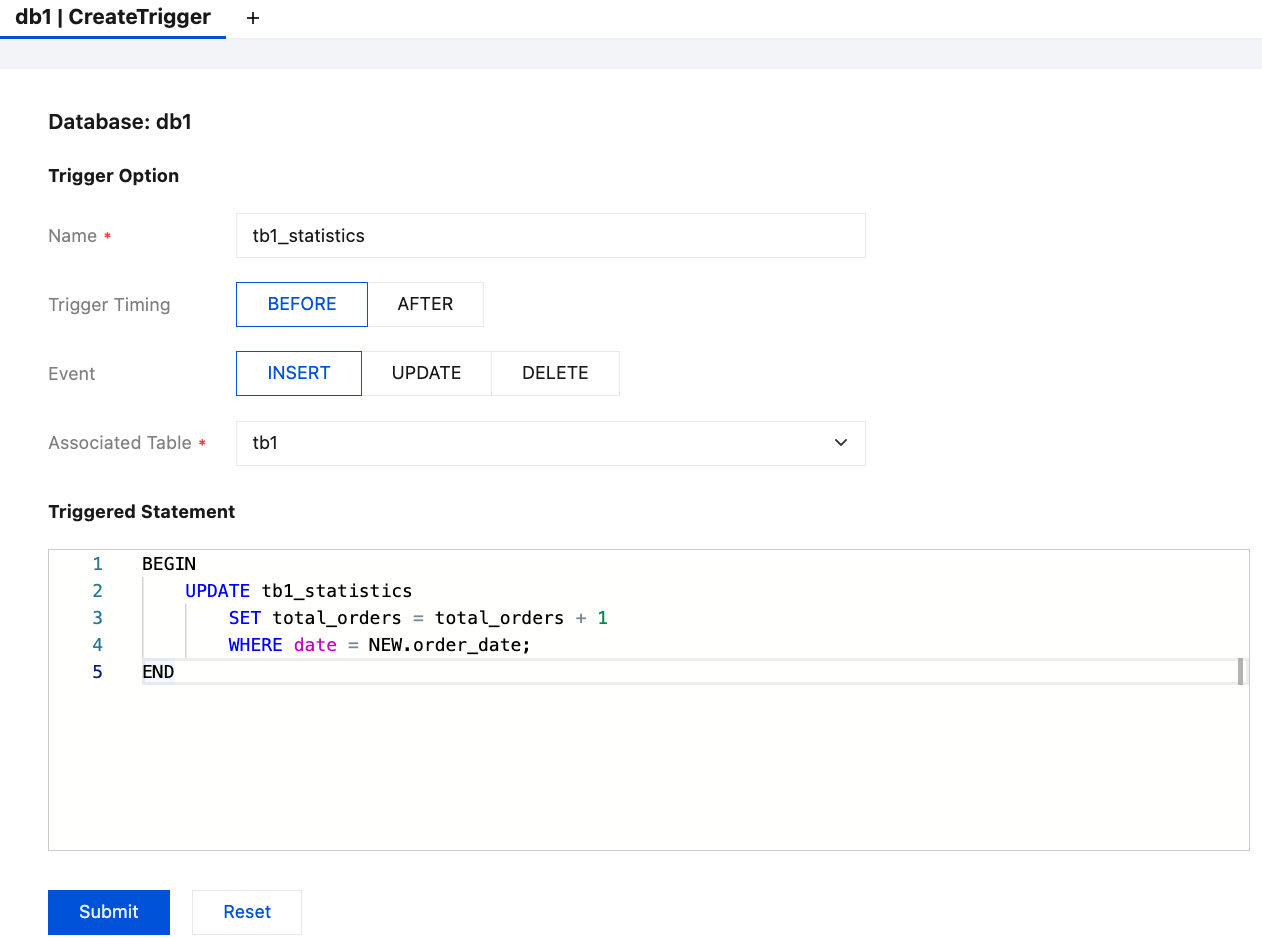Click the WHERE date = NEW.order_date line

[379, 645]
